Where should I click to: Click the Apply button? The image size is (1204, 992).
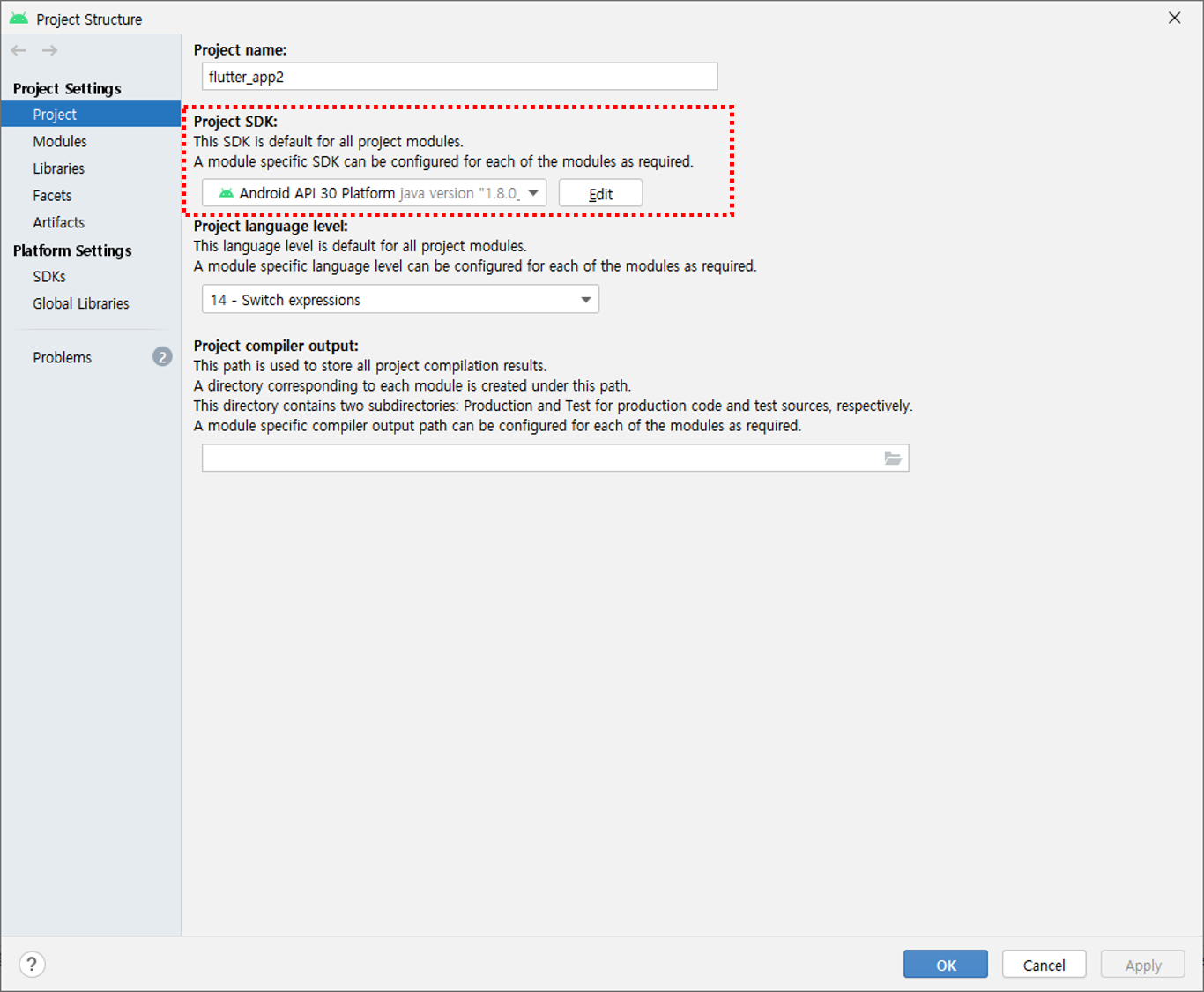pos(1142,965)
